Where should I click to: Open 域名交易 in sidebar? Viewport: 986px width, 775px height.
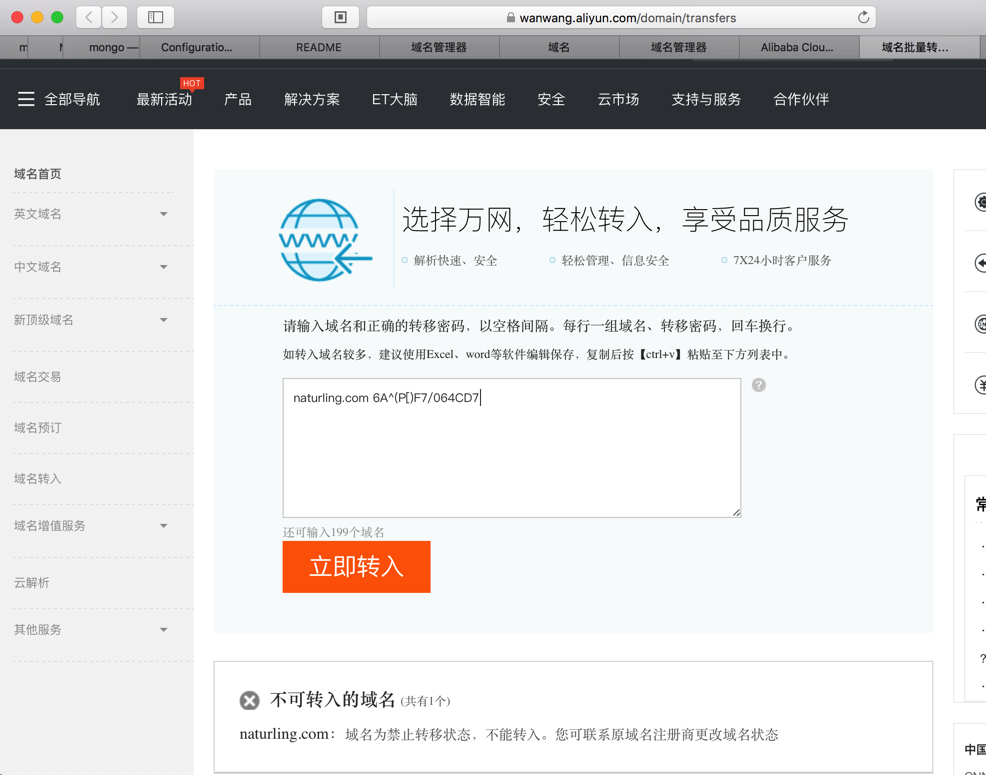click(38, 377)
